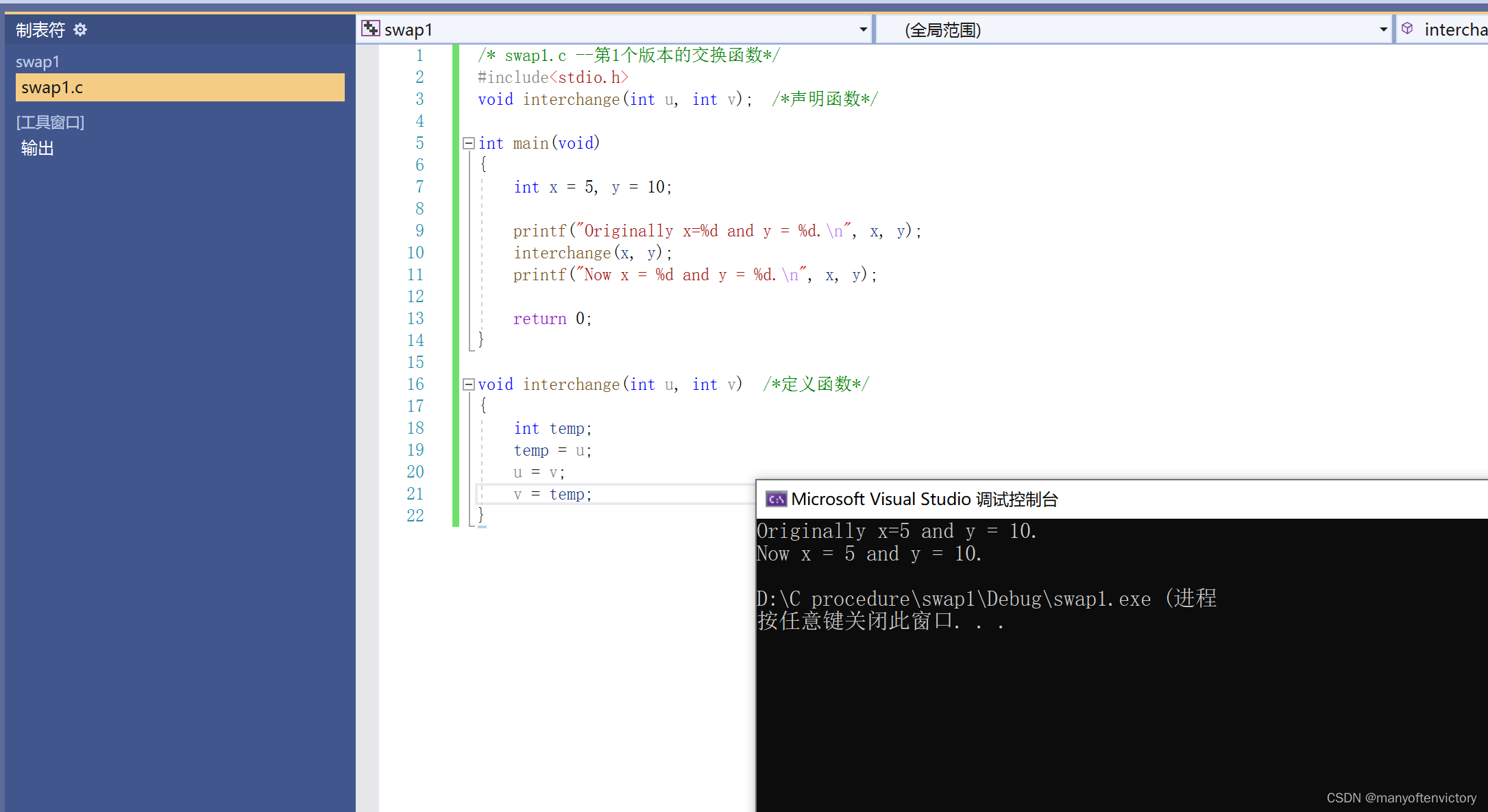The height and width of the screenshot is (812, 1488).
Task: Click the console icon in debug console title
Action: point(776,499)
